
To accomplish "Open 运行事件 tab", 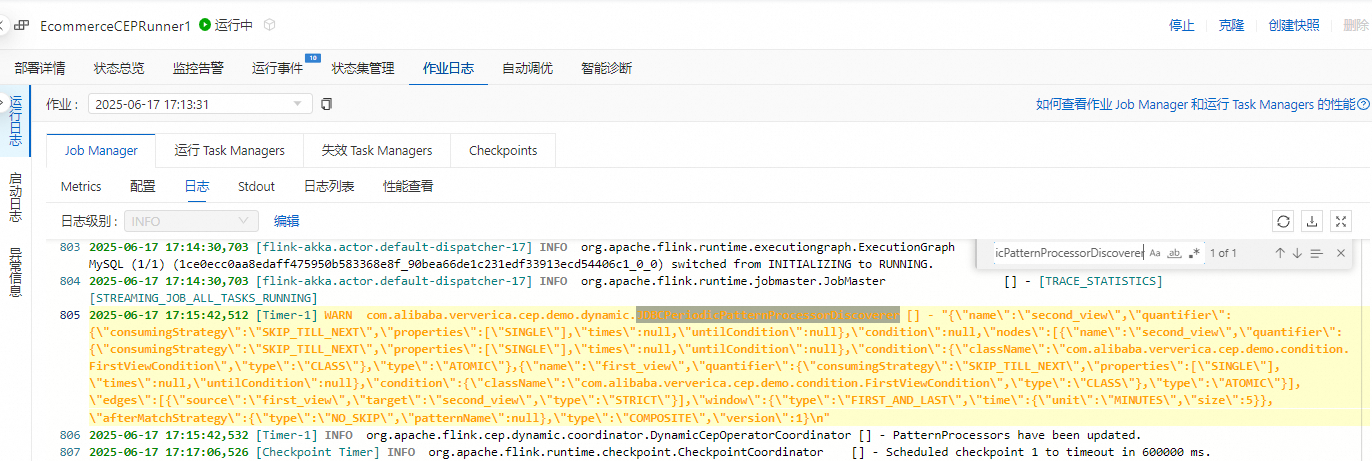I will pyautogui.click(x=277, y=68).
